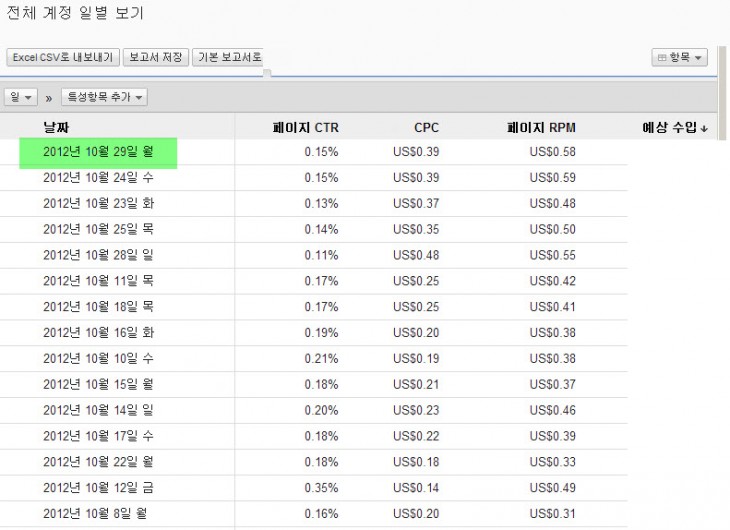Click the 0.20% CTR value
Viewport: 730px width, 530px height.
321,410
